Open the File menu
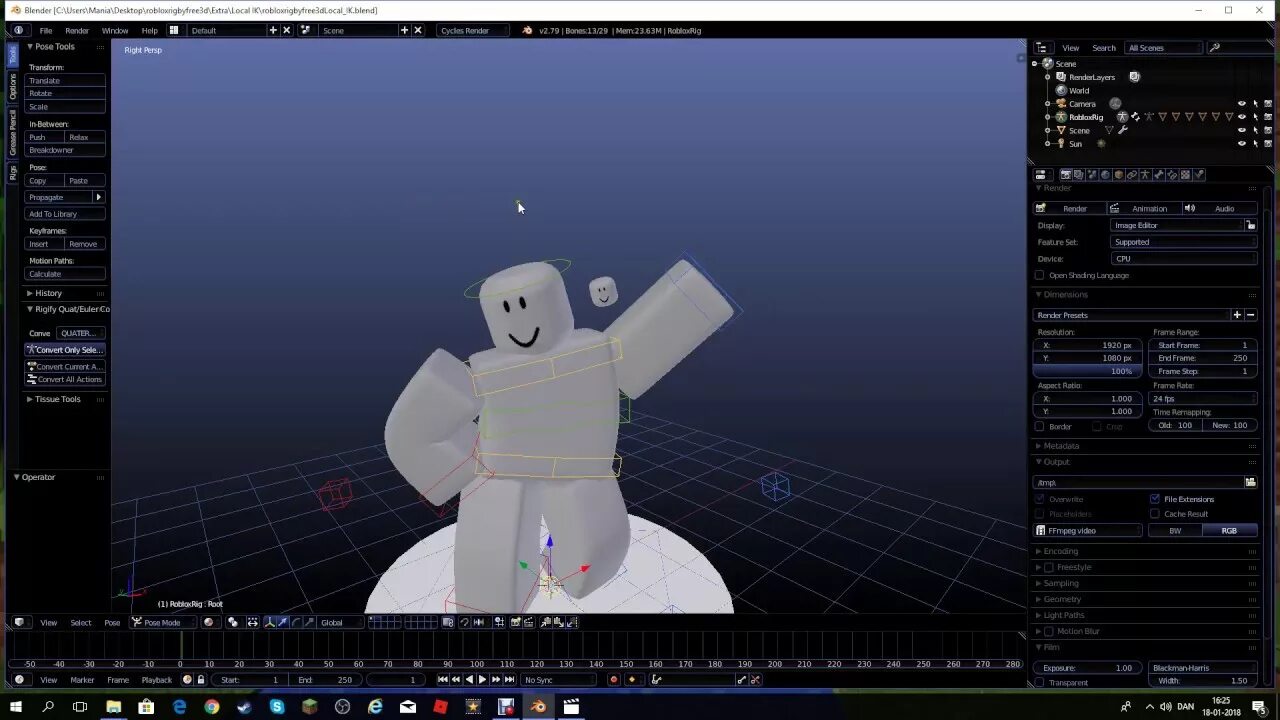Image resolution: width=1280 pixels, height=720 pixels. coord(46,30)
